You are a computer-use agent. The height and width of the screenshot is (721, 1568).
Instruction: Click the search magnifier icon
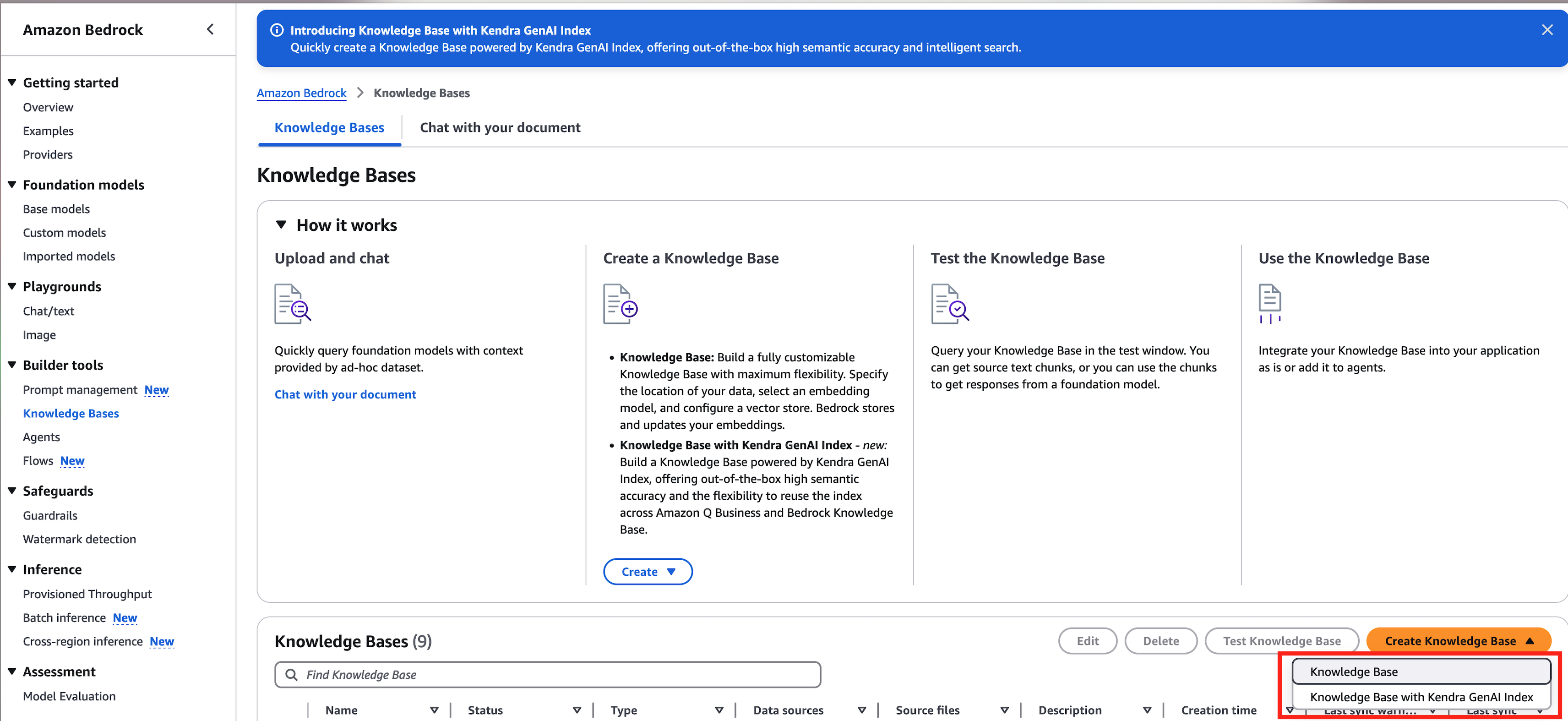click(x=292, y=675)
